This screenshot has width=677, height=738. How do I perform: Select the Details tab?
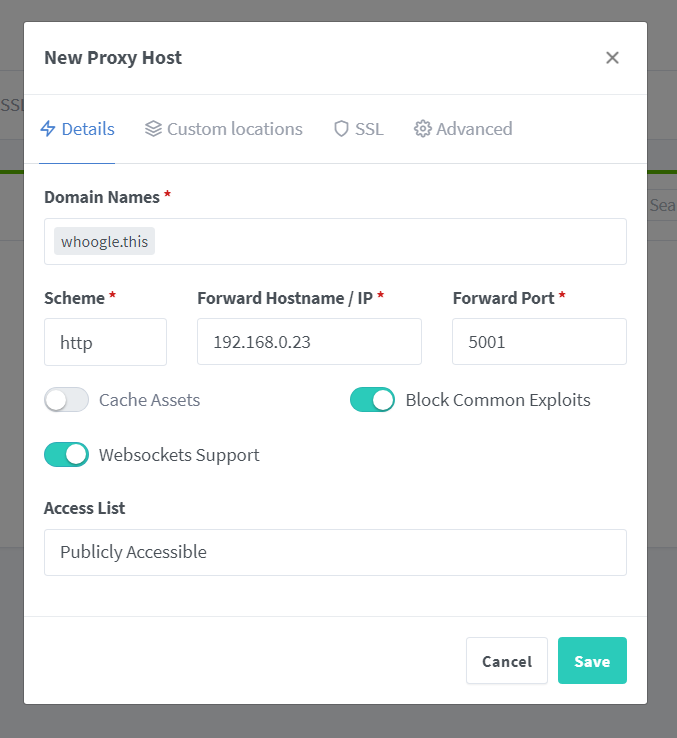(88, 129)
